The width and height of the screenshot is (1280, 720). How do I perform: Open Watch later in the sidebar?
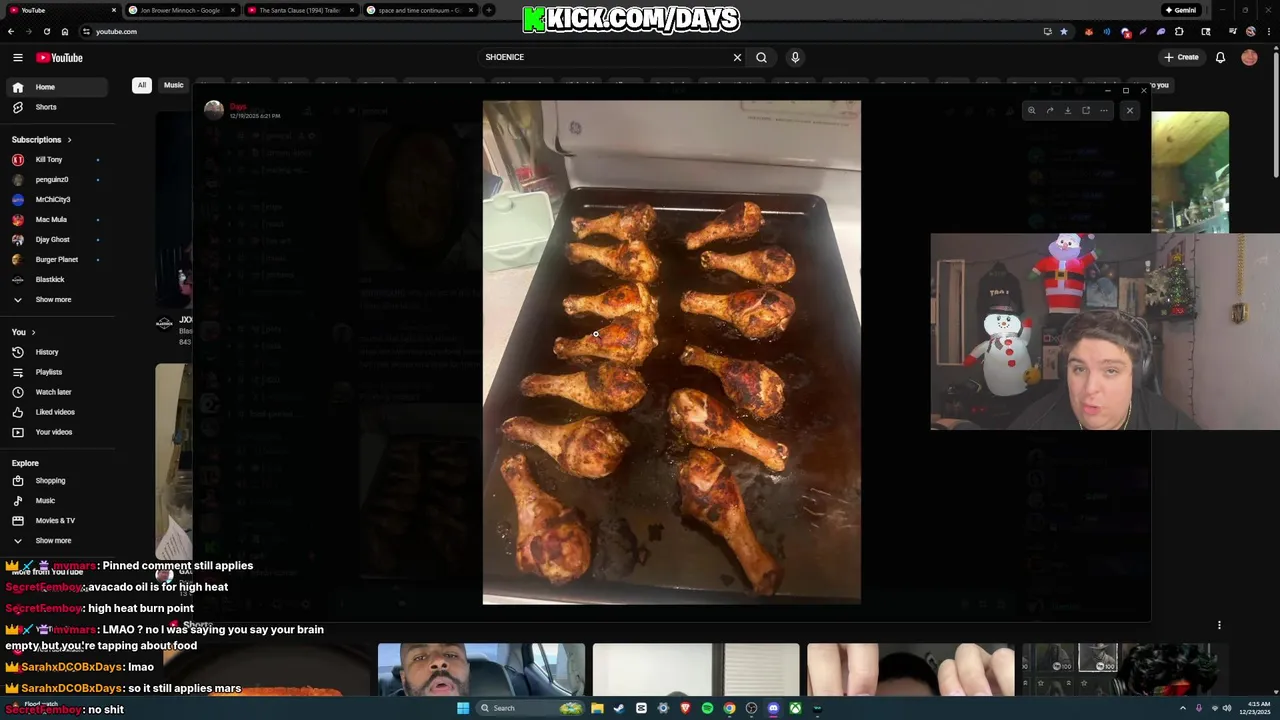point(57,392)
